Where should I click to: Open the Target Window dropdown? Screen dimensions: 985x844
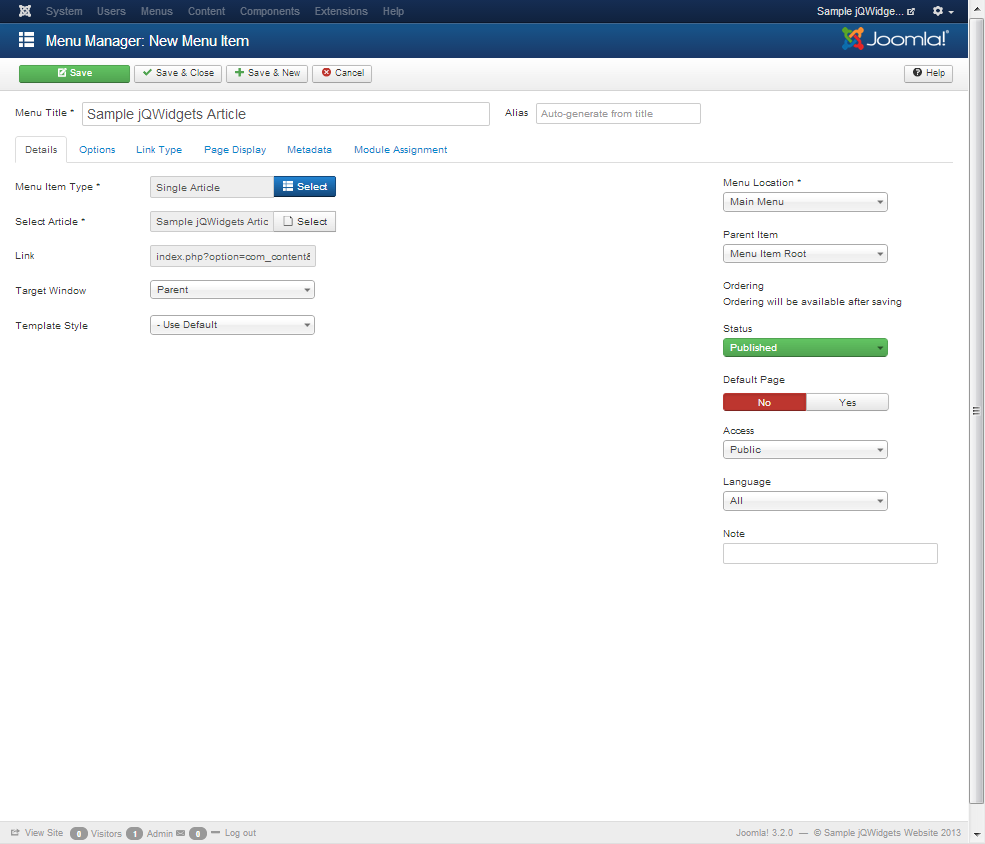pos(232,290)
